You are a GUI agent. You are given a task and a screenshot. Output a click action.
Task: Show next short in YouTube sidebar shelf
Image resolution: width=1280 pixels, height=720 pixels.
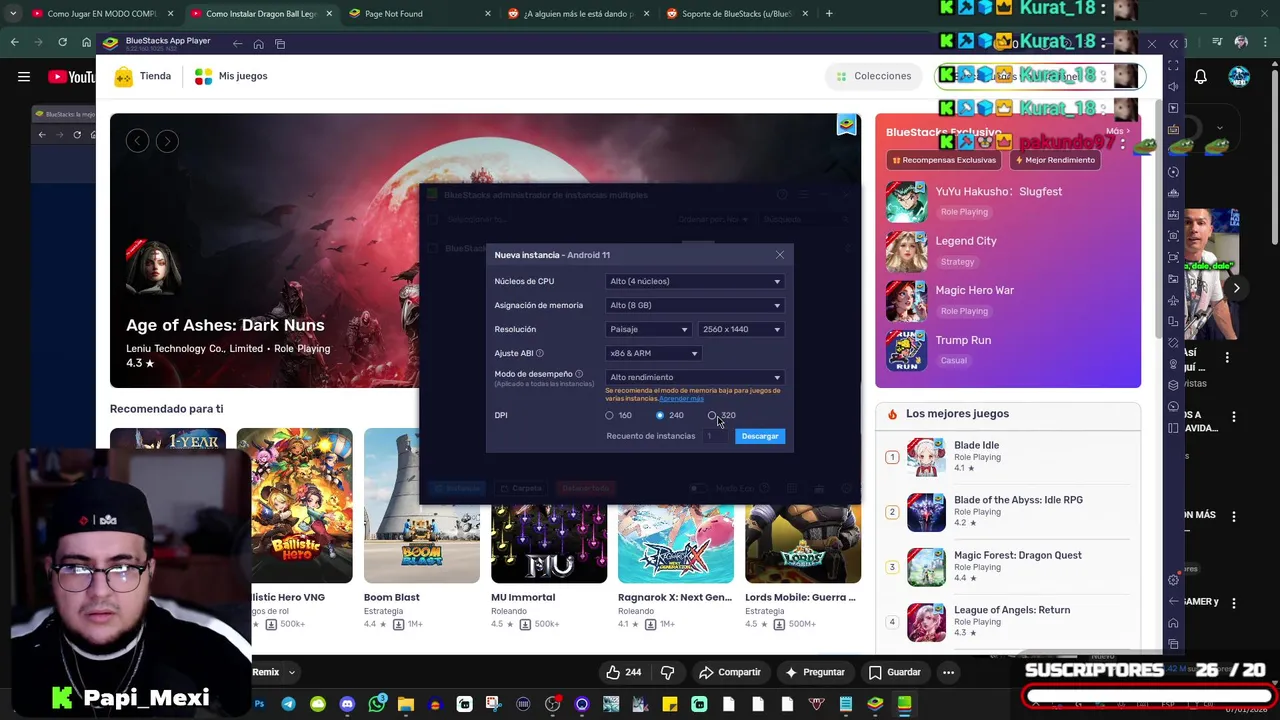[x=1236, y=288]
